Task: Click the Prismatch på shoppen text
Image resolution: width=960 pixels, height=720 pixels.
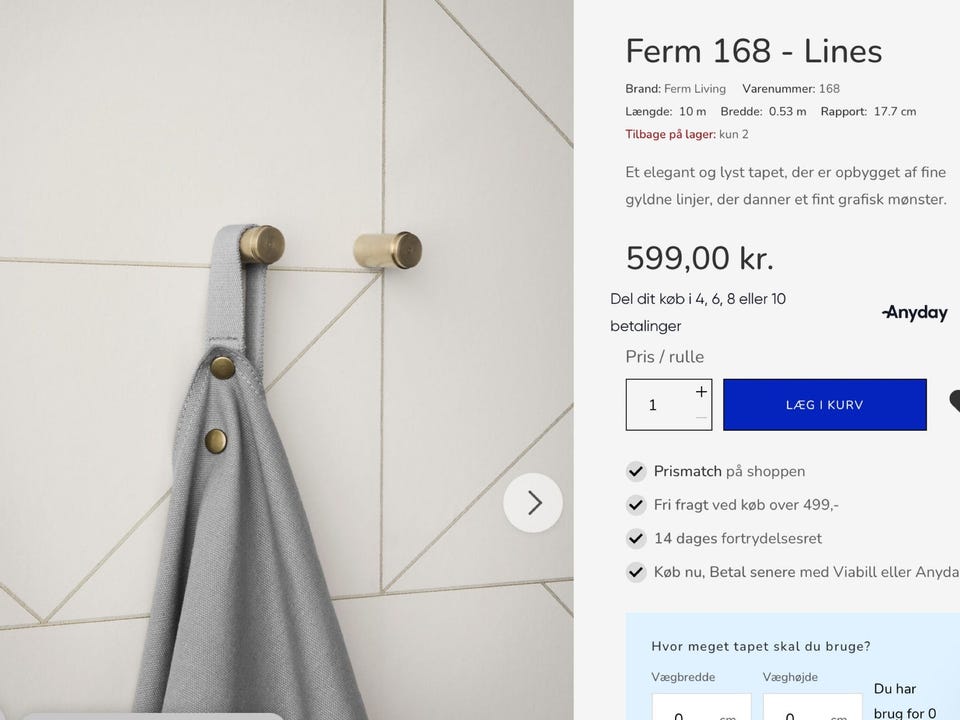Action: [729, 471]
